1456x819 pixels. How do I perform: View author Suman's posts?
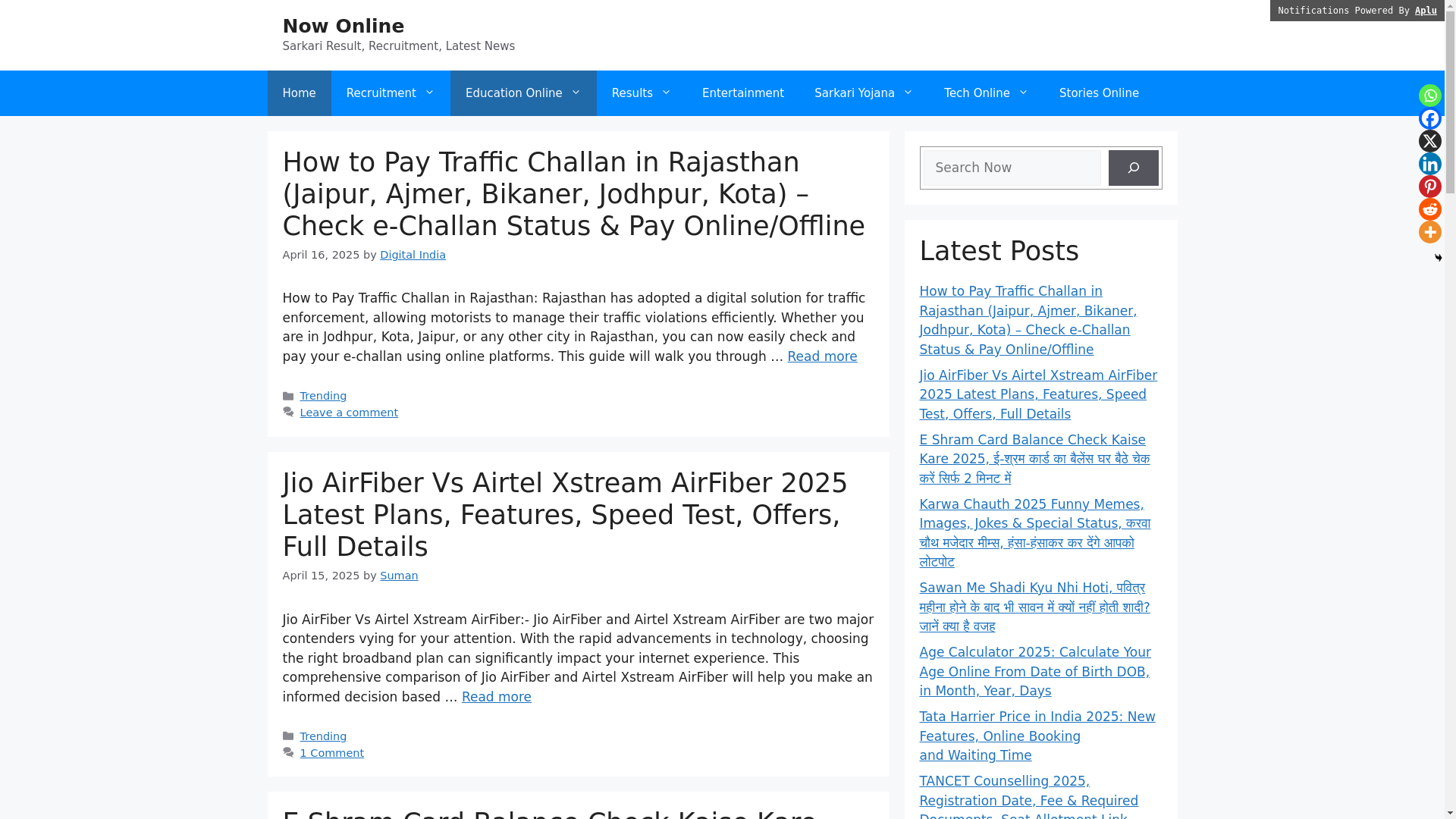pos(399,576)
